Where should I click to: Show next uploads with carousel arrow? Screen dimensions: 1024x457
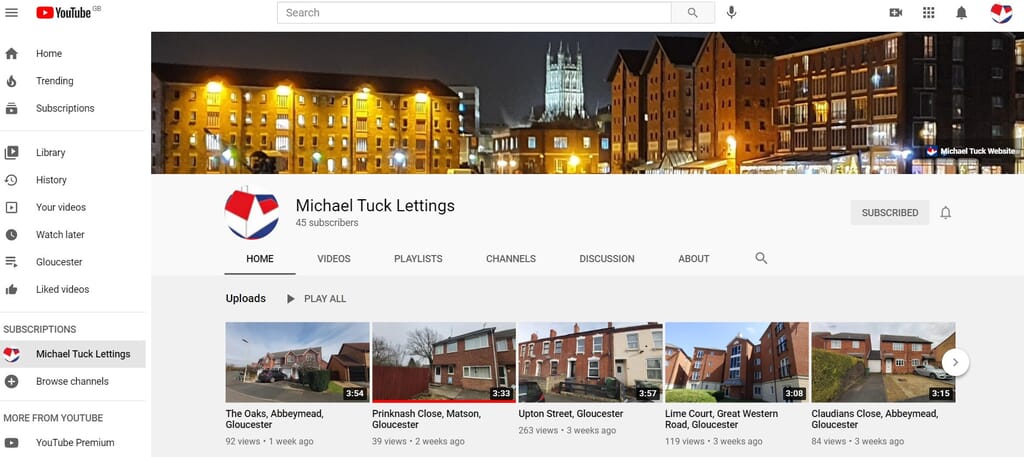[x=955, y=362]
